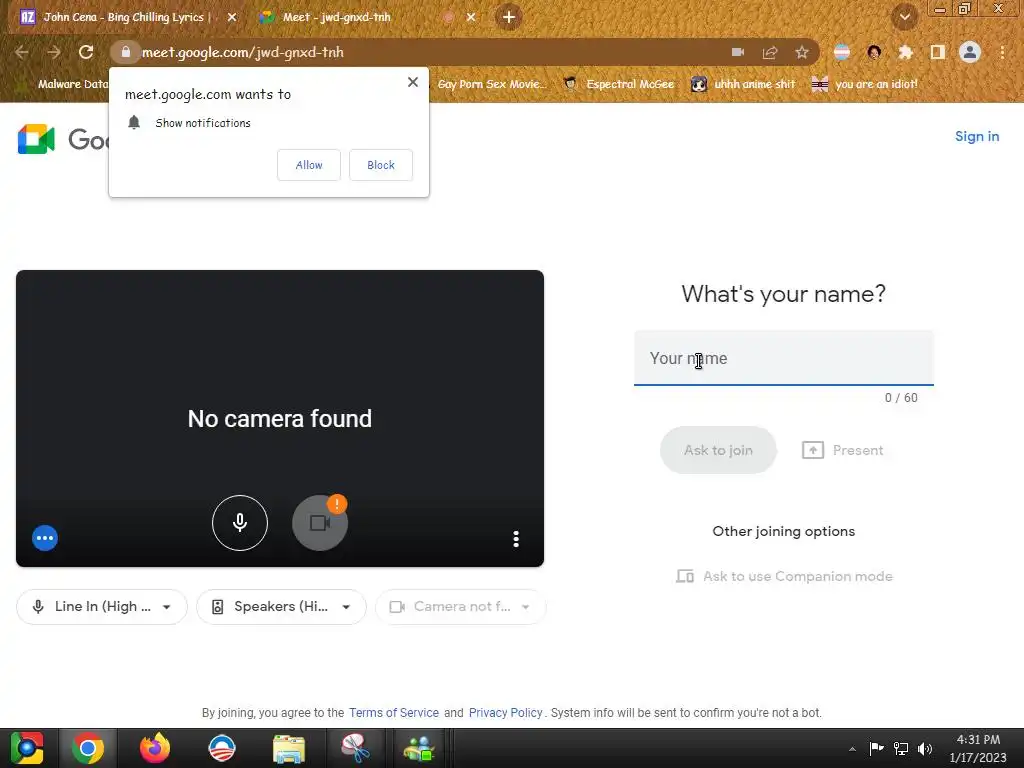The height and width of the screenshot is (768, 1024).
Task: Open Firefox from the taskbar
Action: (155, 748)
